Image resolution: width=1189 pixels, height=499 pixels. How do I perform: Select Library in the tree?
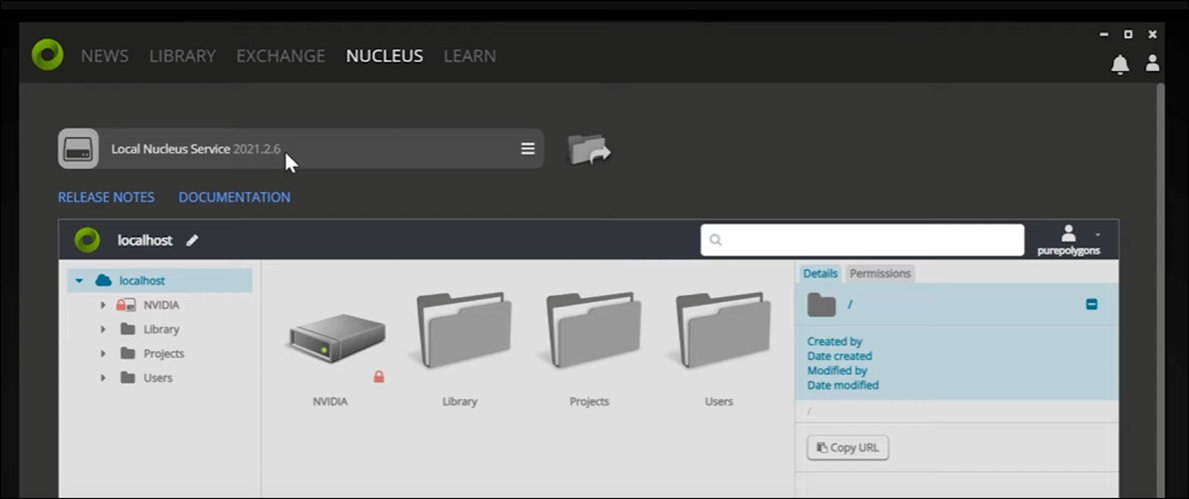[162, 329]
